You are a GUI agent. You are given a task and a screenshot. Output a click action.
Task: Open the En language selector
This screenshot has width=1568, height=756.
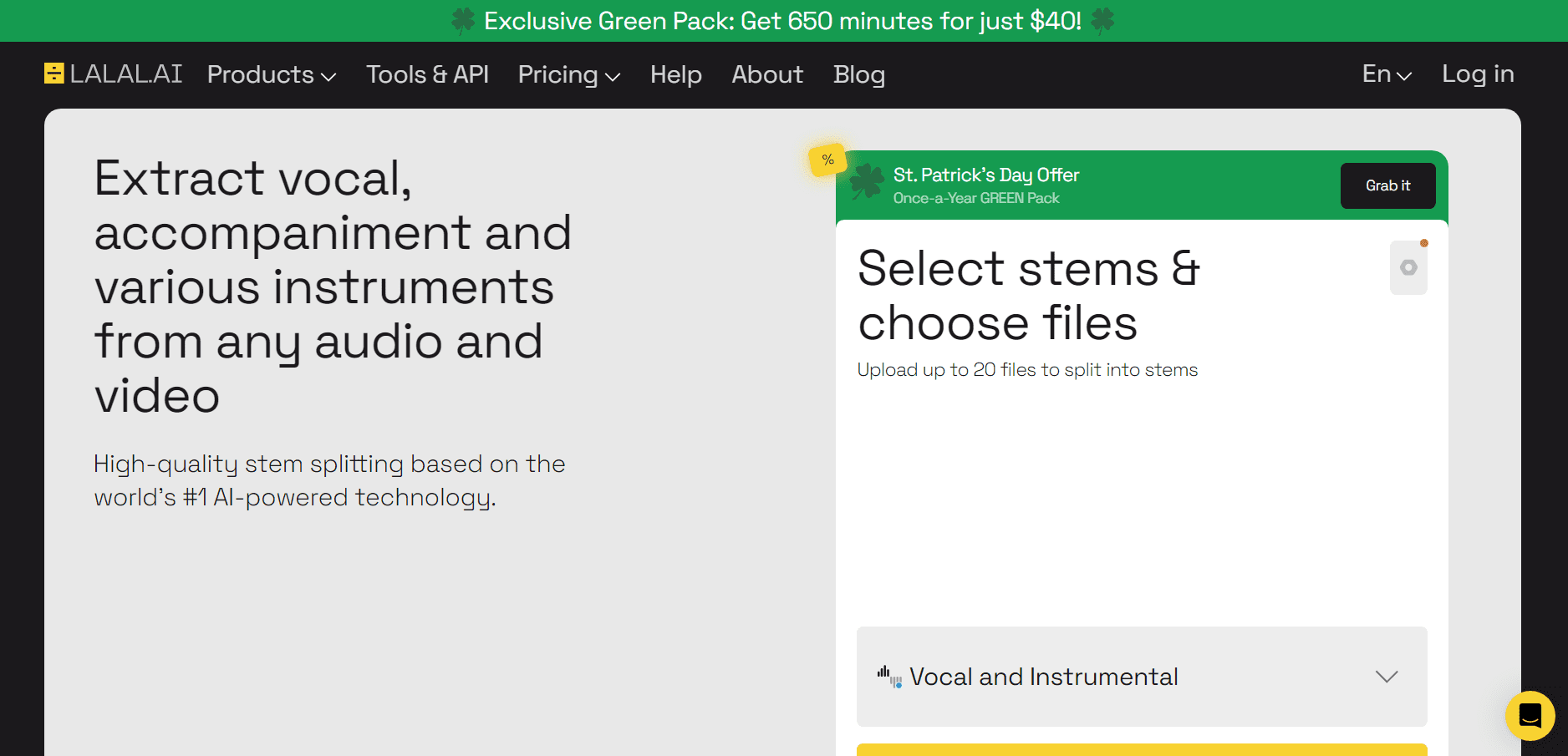coord(1386,74)
